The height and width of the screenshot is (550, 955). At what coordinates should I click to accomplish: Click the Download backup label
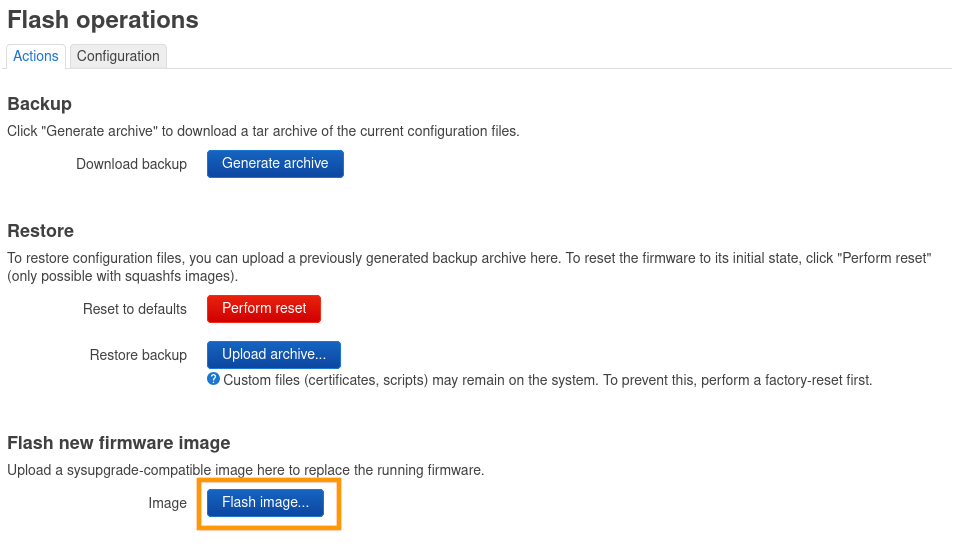(x=131, y=164)
